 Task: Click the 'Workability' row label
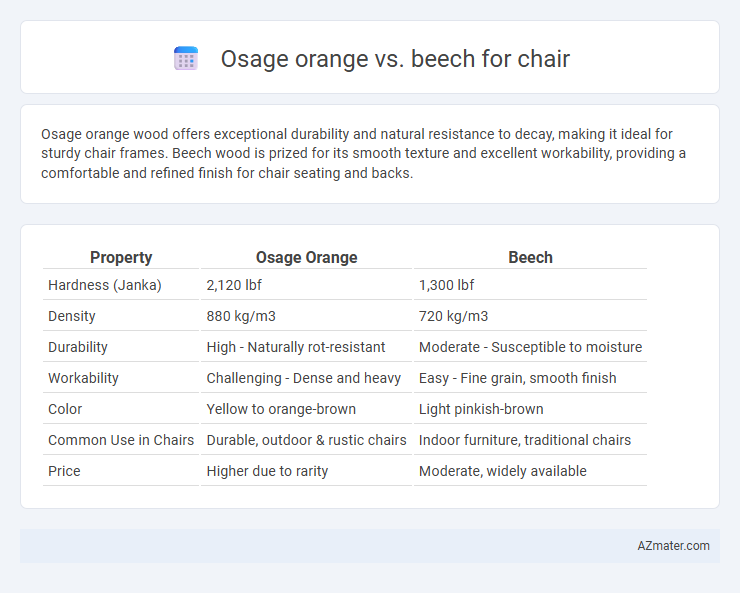coord(83,378)
